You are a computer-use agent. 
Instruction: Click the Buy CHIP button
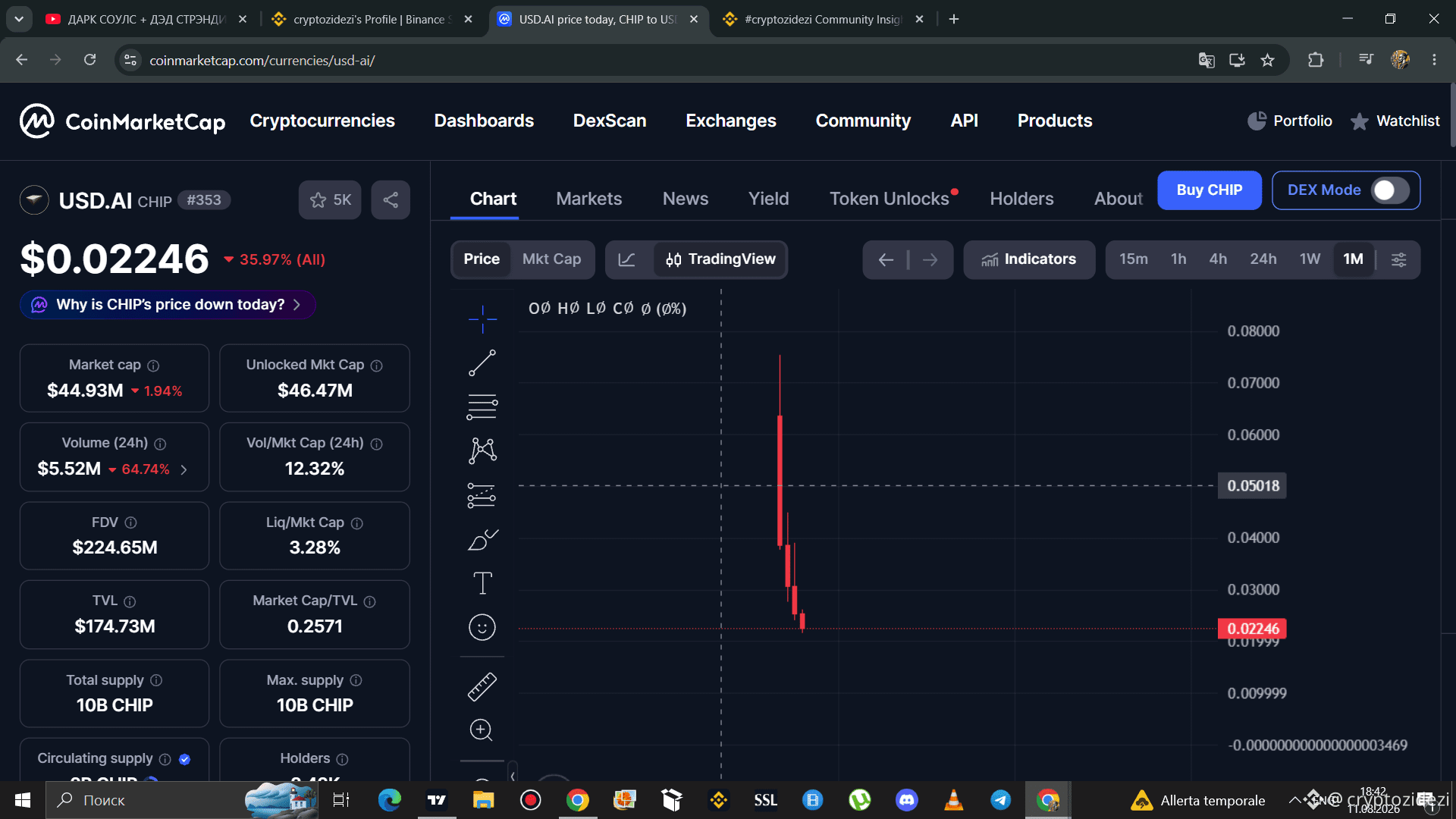pyautogui.click(x=1210, y=190)
